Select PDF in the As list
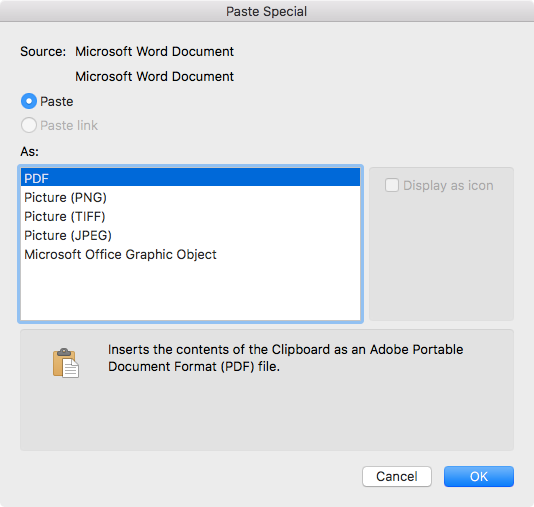Image resolution: width=534 pixels, height=507 pixels. [190, 178]
